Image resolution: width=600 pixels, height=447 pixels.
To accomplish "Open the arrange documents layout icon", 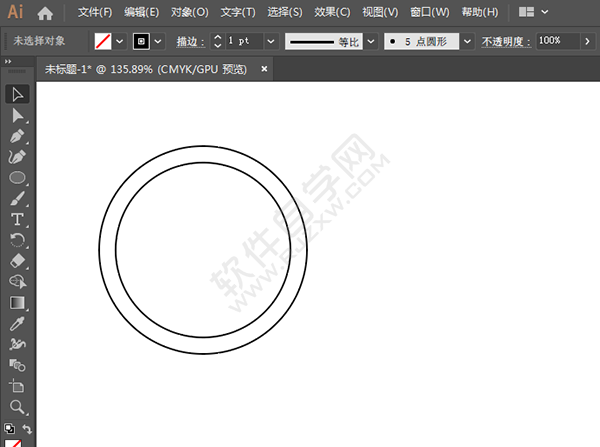I will [x=526, y=12].
